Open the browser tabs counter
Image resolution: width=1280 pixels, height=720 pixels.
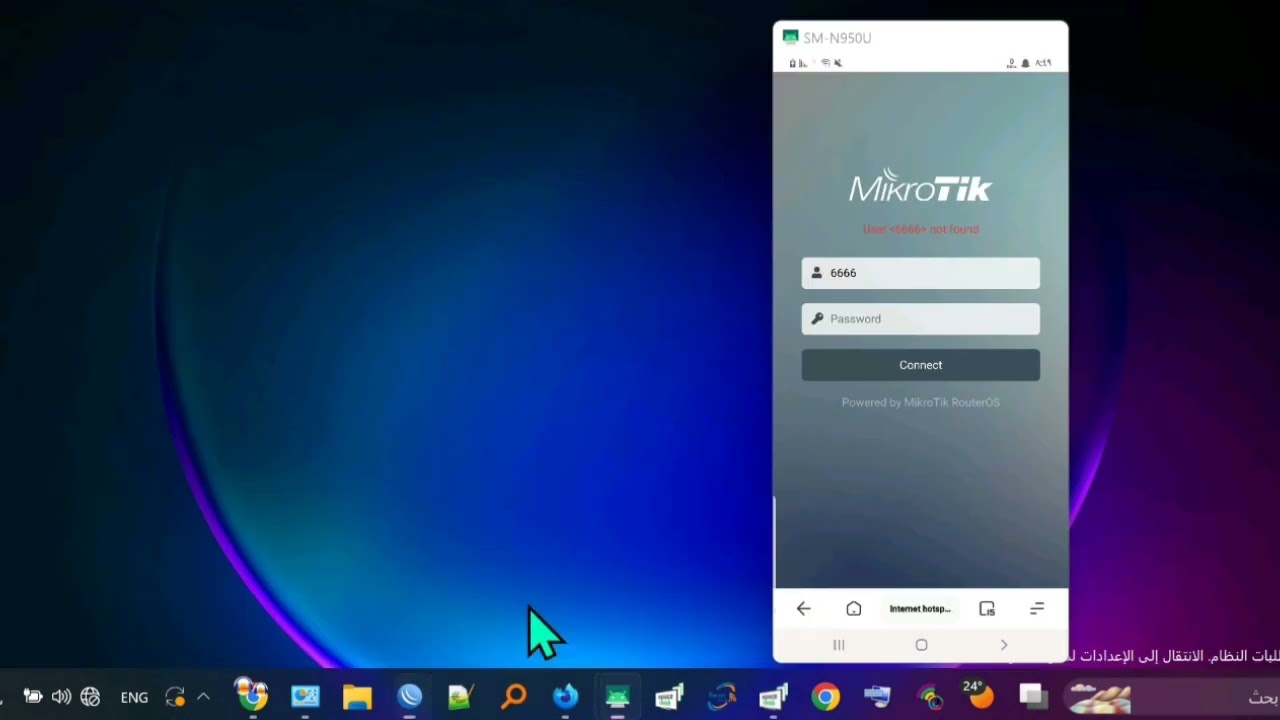(x=987, y=608)
